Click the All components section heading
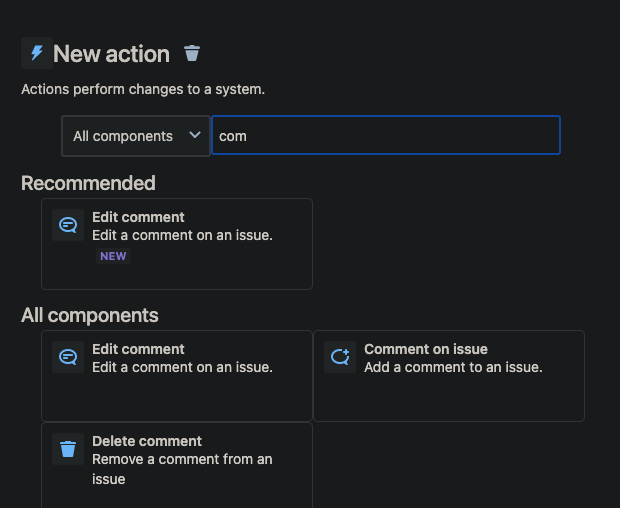Viewport: 620px width, 508px height. pos(90,315)
